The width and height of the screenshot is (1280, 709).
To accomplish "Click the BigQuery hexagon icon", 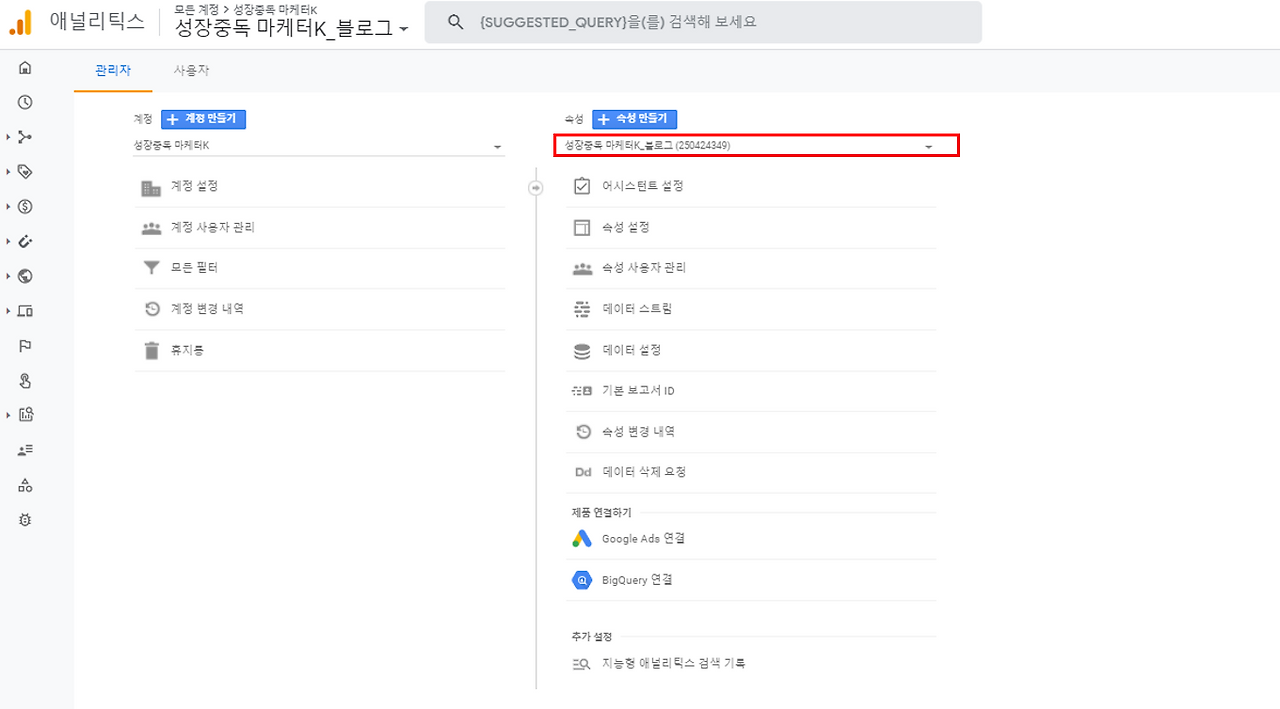I will 582,580.
